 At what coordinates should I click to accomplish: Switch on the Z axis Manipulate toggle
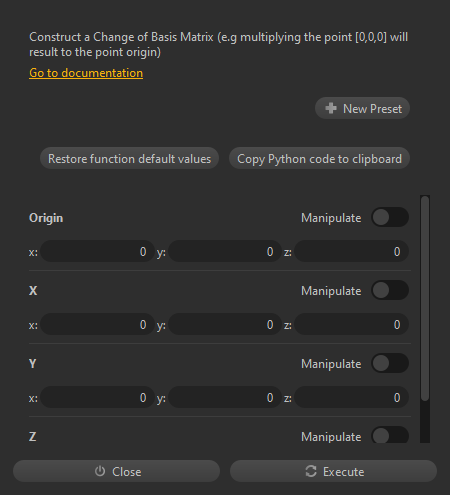pos(390,435)
